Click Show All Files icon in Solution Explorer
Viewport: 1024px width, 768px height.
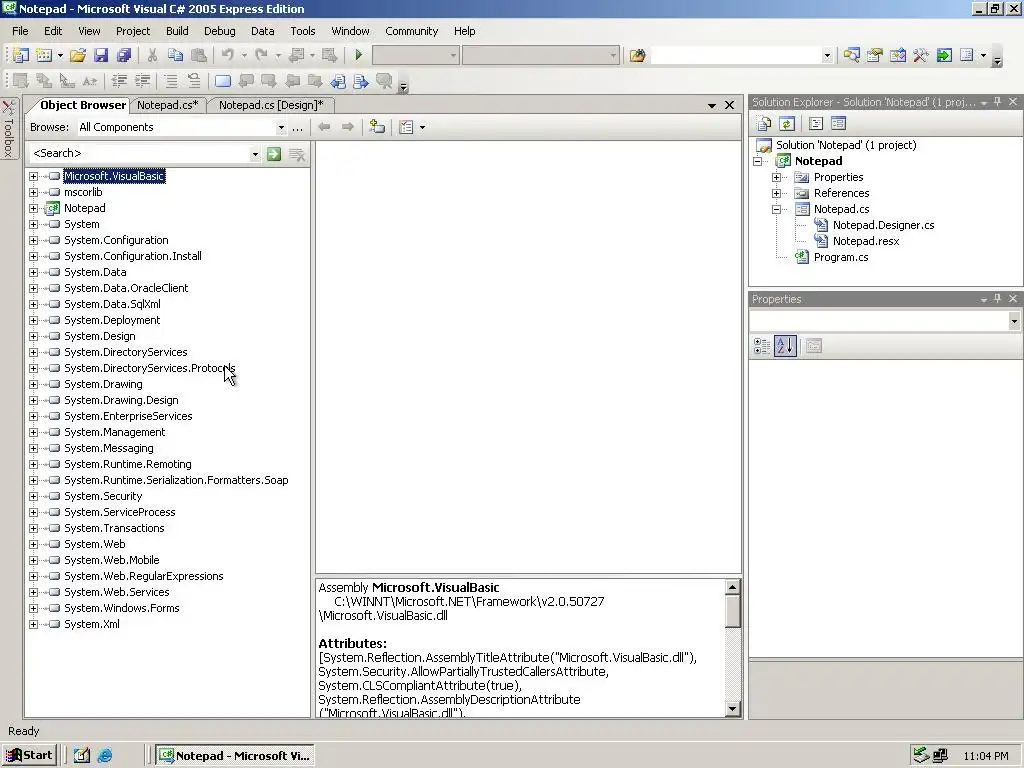764,123
